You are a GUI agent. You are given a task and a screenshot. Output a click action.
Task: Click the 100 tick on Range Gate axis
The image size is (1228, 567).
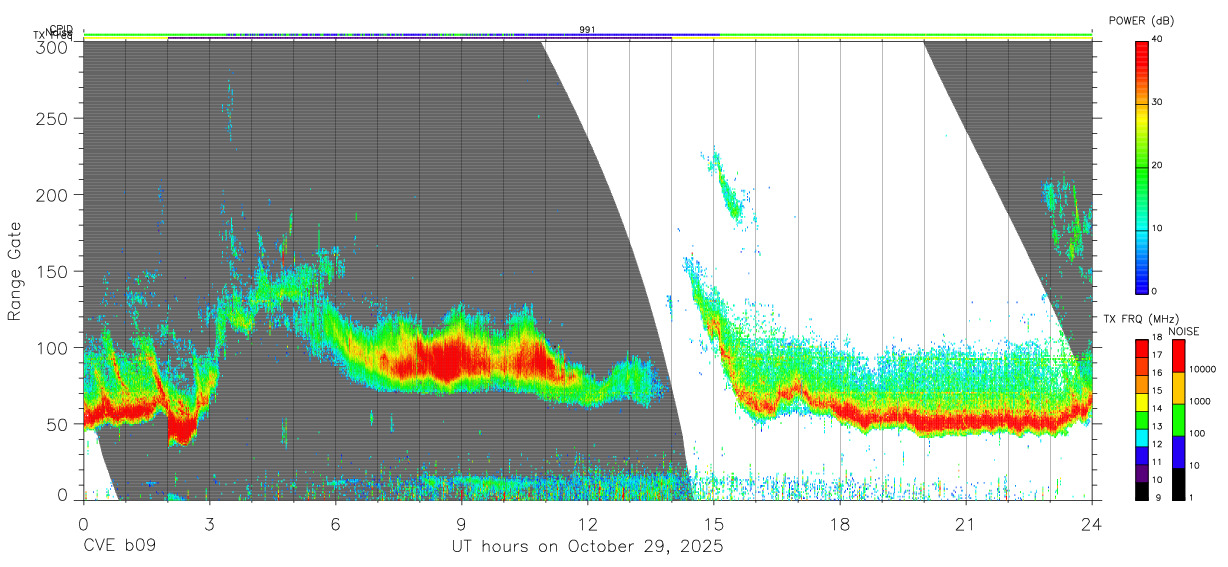coord(51,347)
